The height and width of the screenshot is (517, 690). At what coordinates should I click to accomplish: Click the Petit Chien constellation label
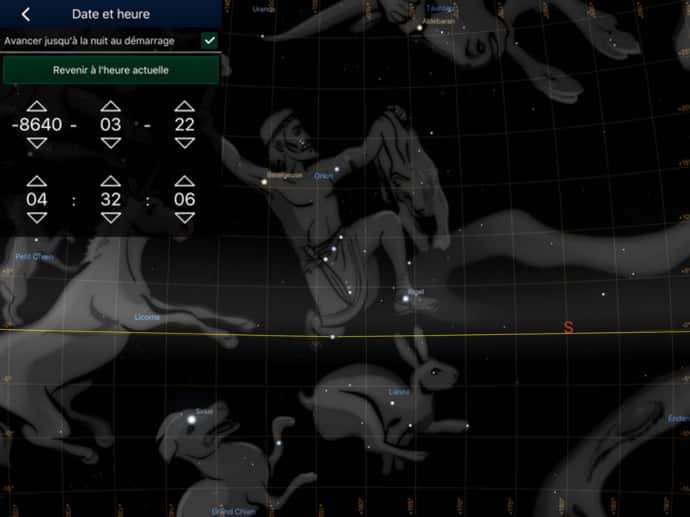pos(34,257)
